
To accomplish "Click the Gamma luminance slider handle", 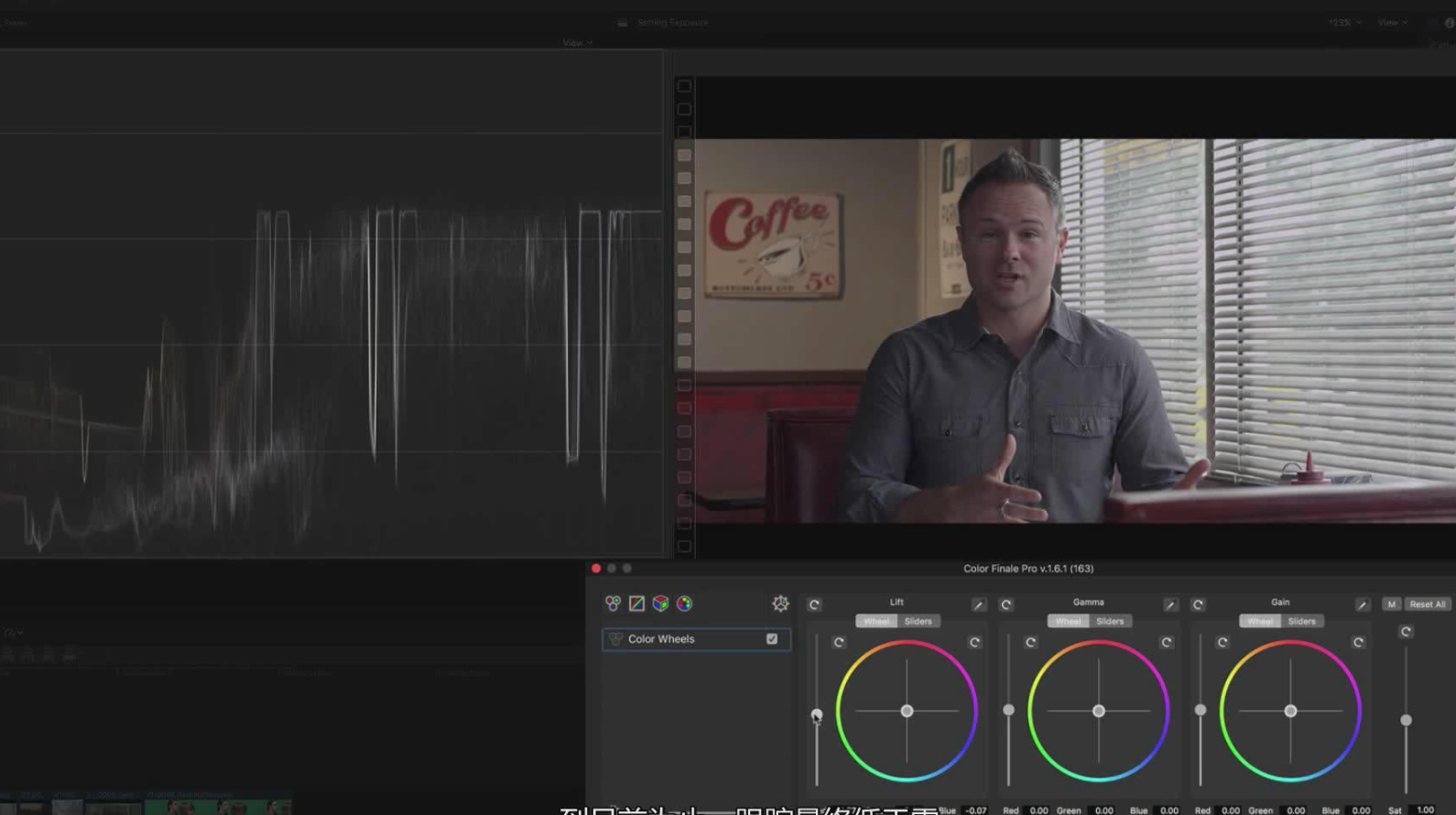I will [1008, 710].
